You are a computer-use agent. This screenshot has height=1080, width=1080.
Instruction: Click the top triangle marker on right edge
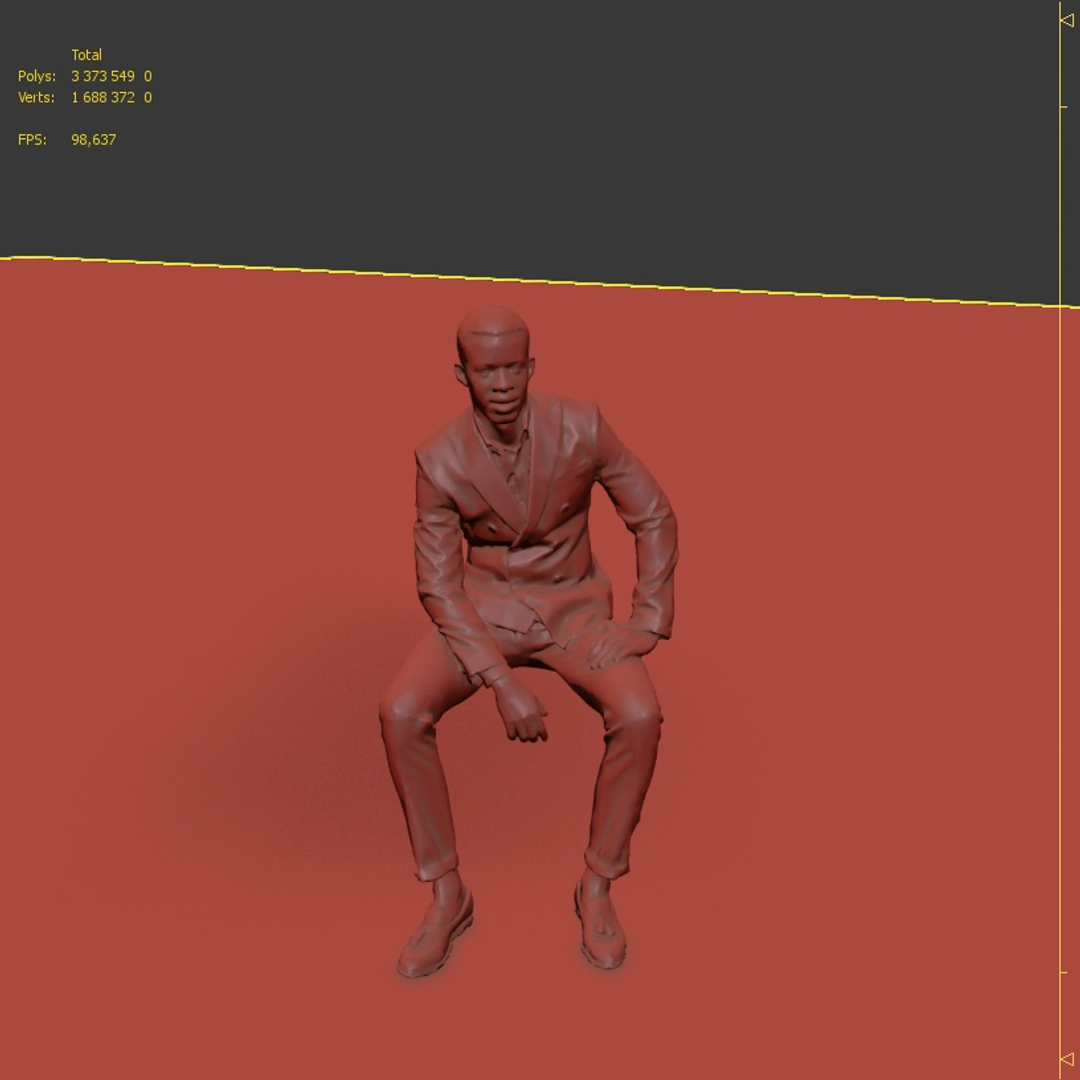tap(1068, 21)
